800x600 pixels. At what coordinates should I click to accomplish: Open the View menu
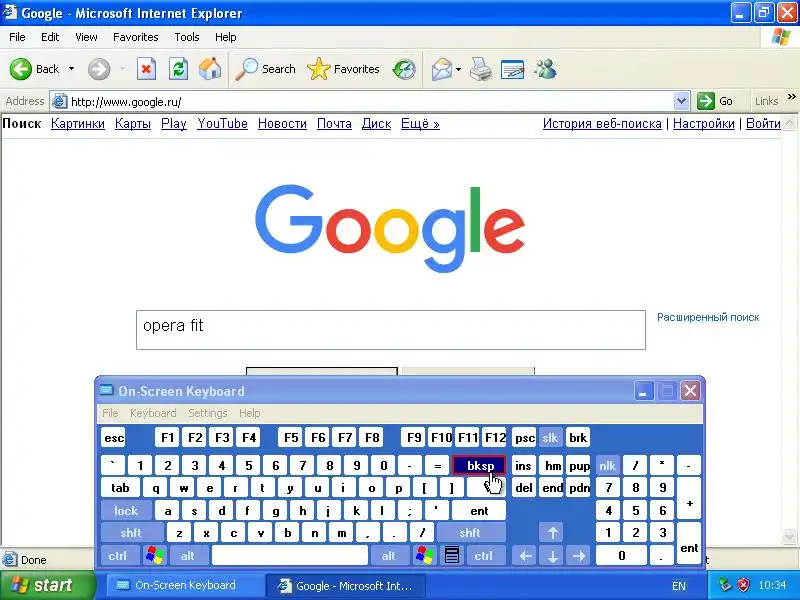click(x=86, y=37)
